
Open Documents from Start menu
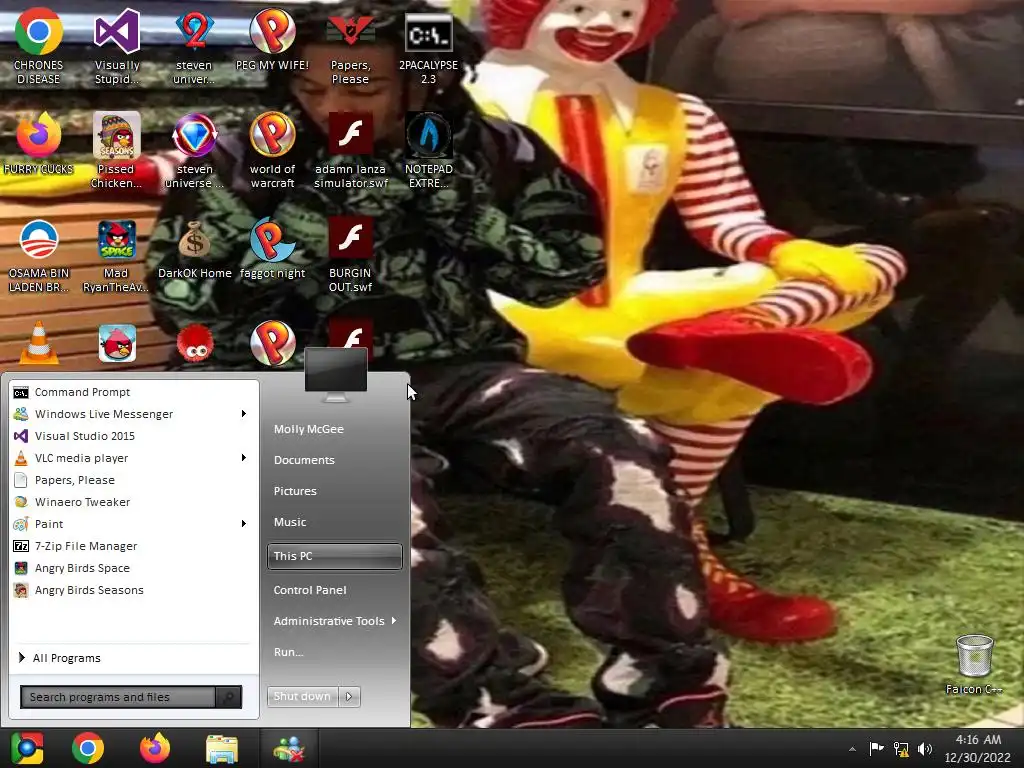304,460
